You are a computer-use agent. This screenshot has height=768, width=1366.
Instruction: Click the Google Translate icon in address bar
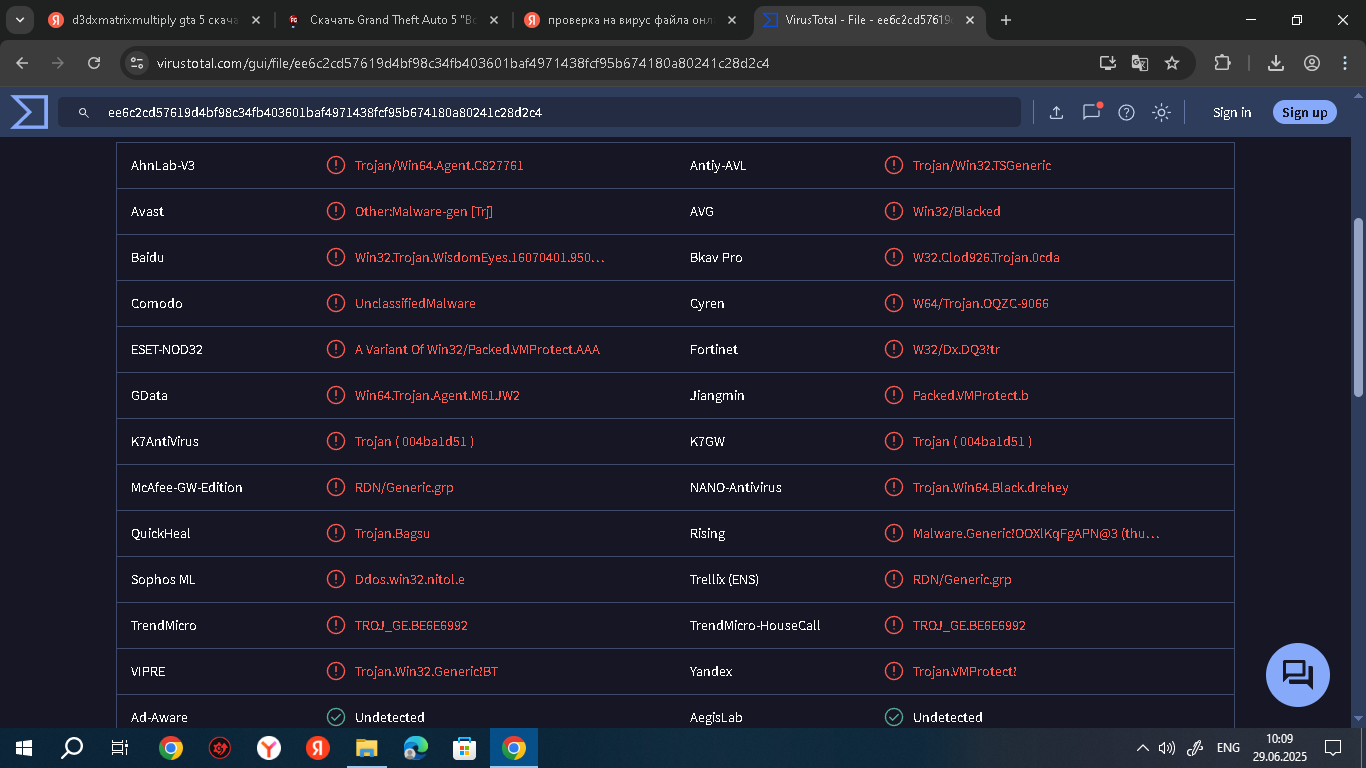coord(1140,63)
